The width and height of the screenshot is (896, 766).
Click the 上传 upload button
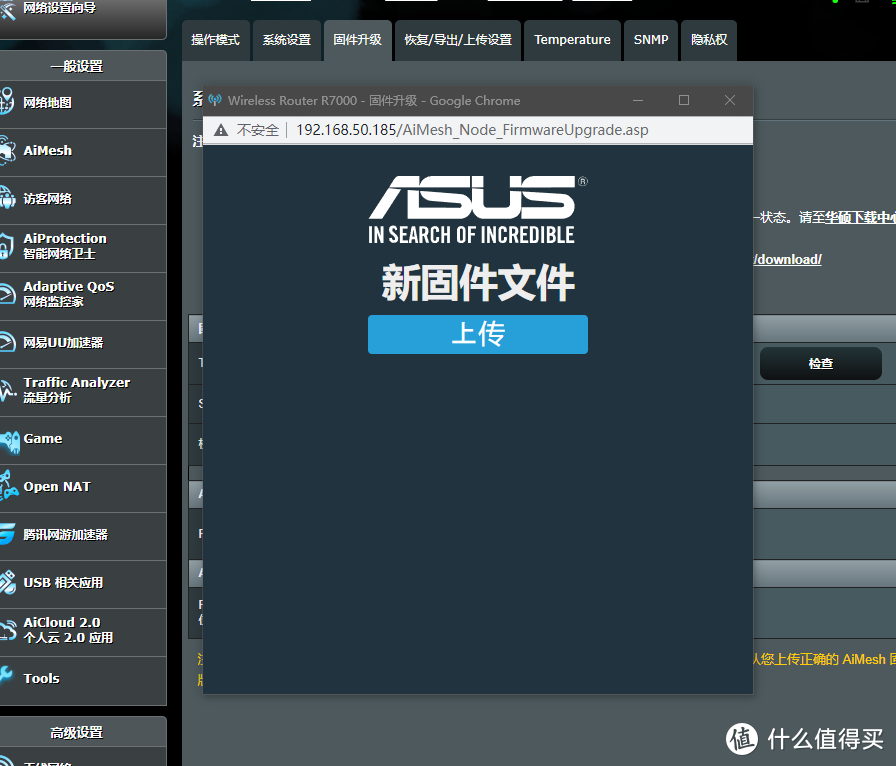click(x=477, y=334)
